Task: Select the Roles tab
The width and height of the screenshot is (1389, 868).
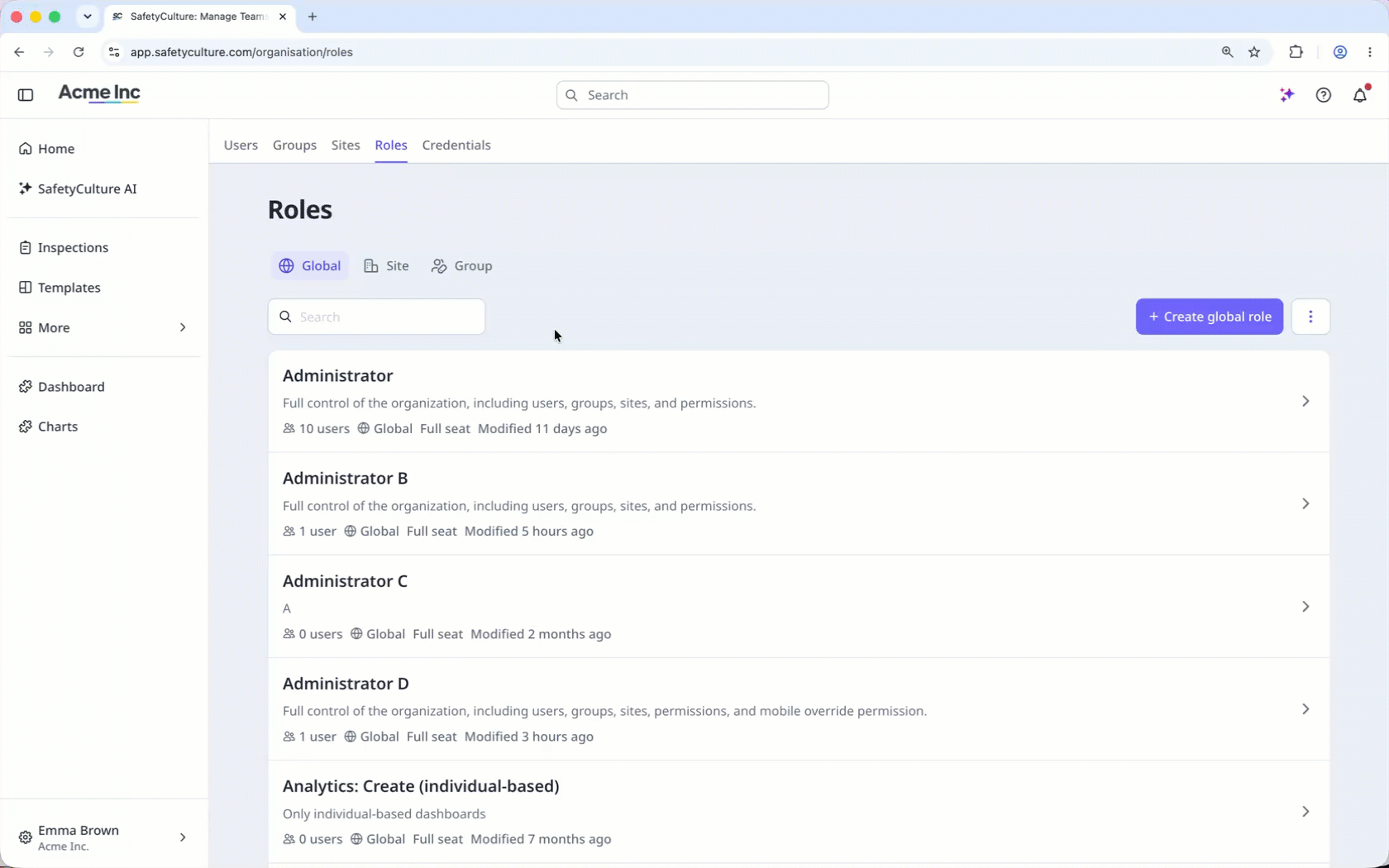Action: click(x=391, y=145)
